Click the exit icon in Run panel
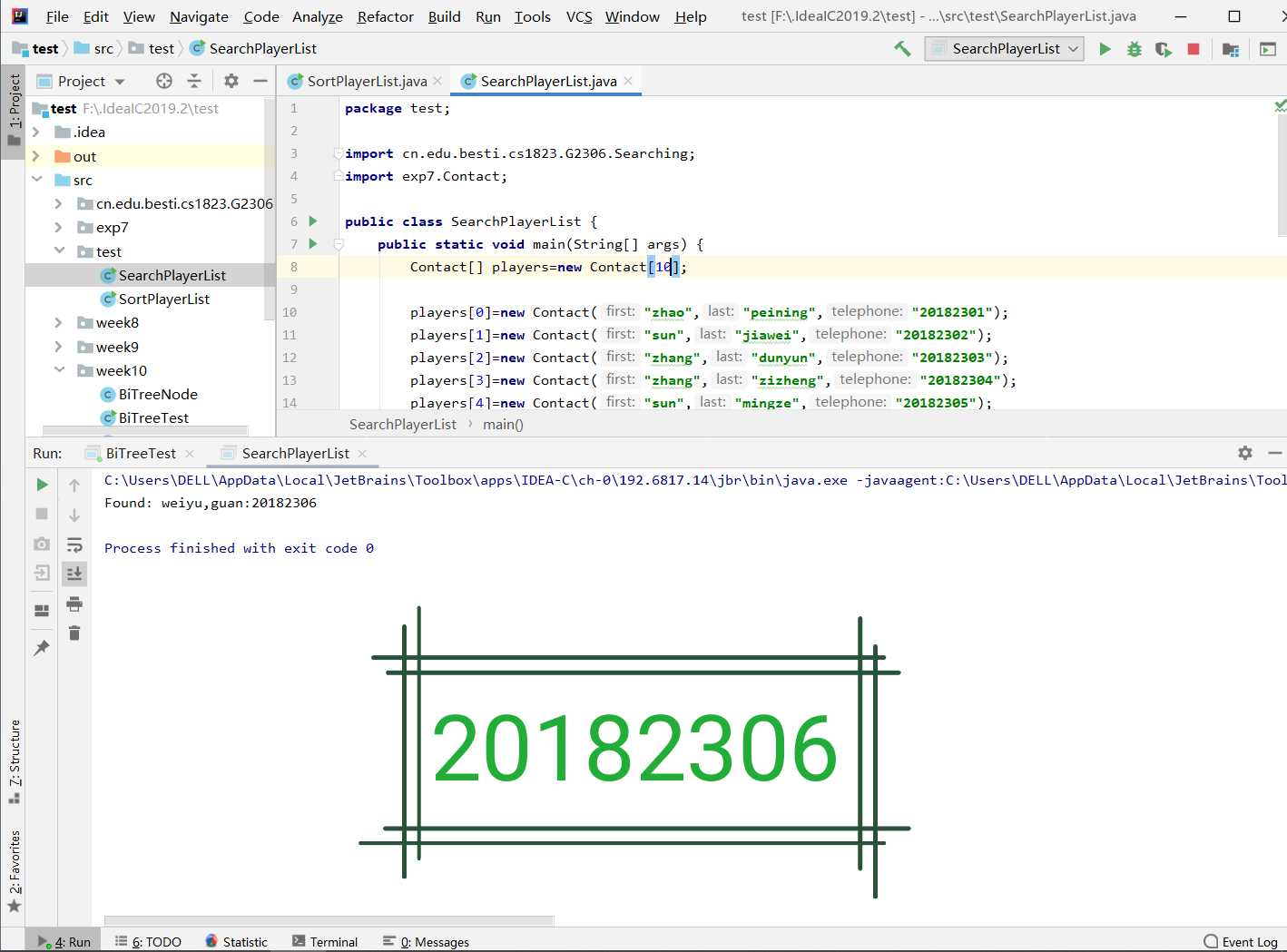 tap(42, 574)
